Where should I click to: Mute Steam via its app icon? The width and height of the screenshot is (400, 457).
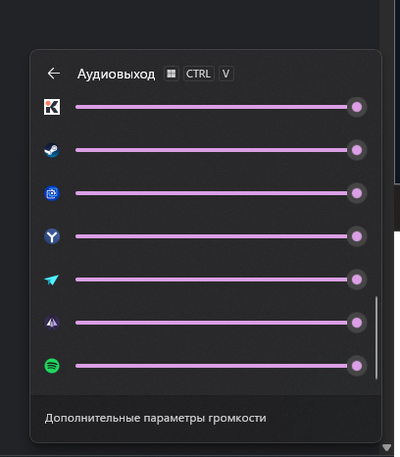52,150
